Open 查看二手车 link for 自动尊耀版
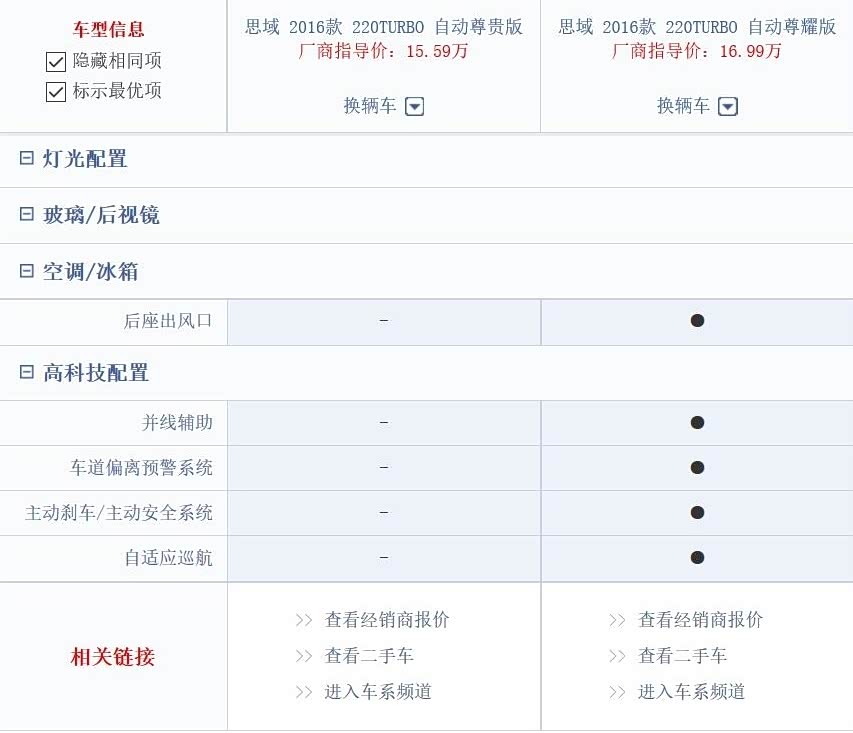 [682, 656]
